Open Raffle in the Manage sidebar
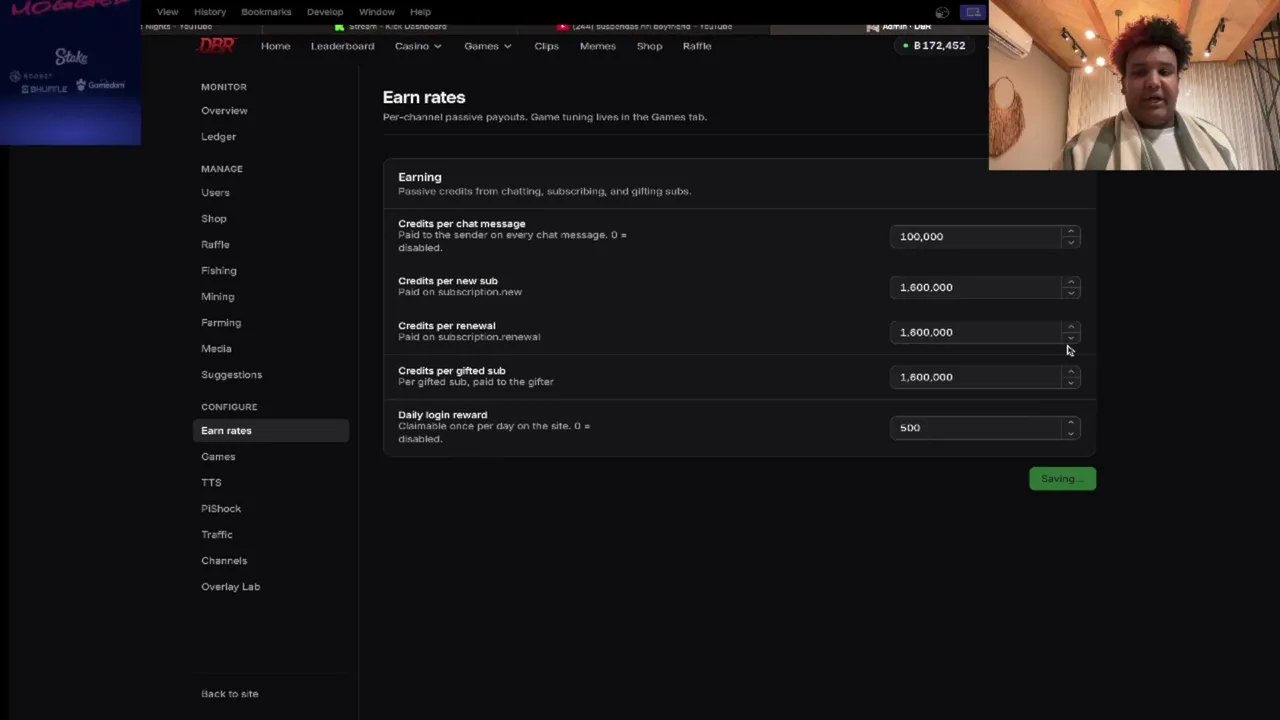 215,245
